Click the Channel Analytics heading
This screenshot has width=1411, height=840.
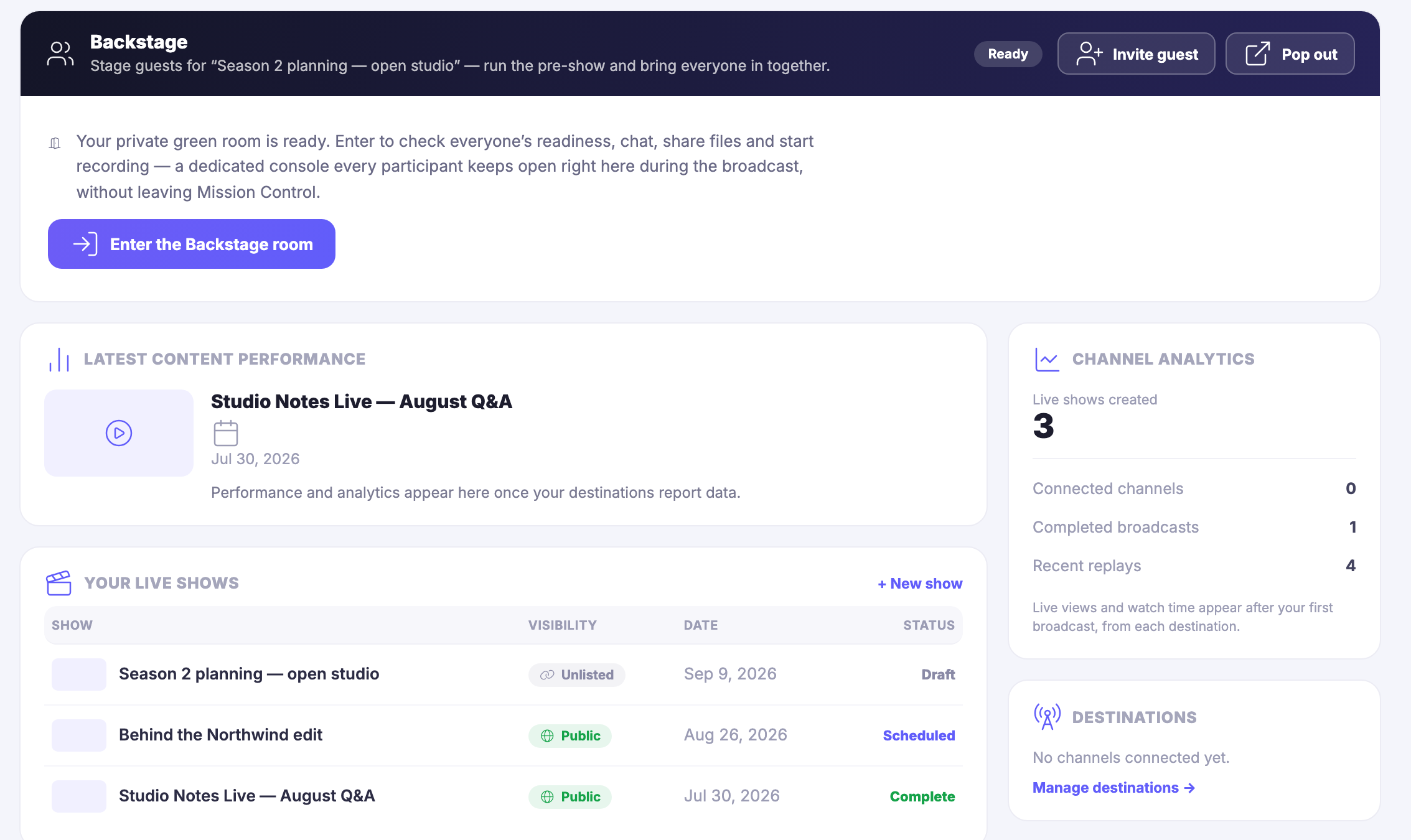1163,359
